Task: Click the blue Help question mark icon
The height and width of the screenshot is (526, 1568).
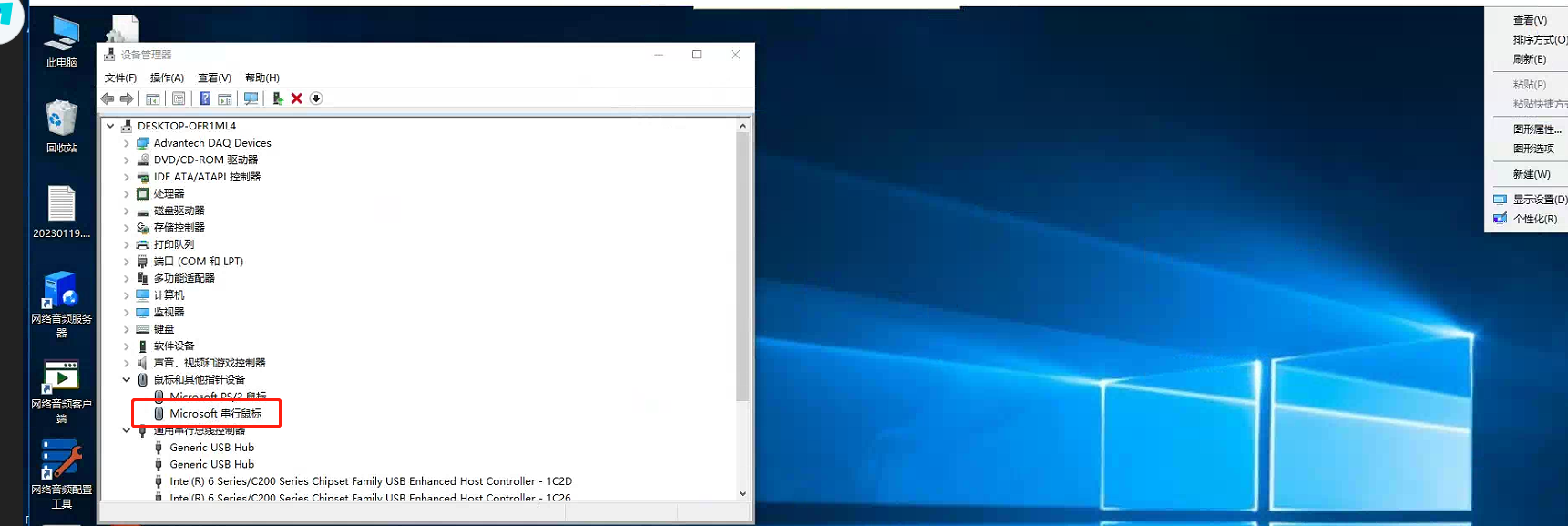Action: point(205,98)
